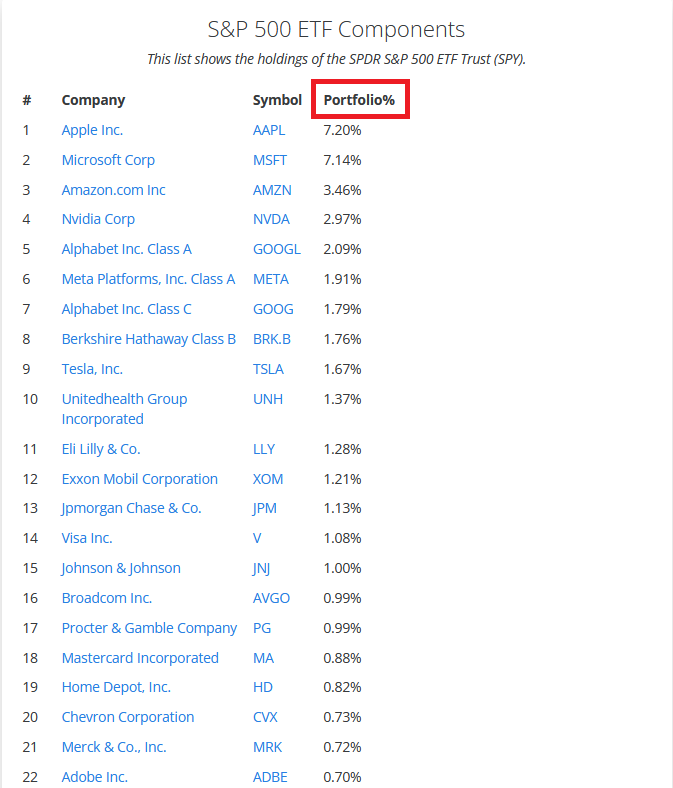Open the Visa Inc. link

point(87,538)
